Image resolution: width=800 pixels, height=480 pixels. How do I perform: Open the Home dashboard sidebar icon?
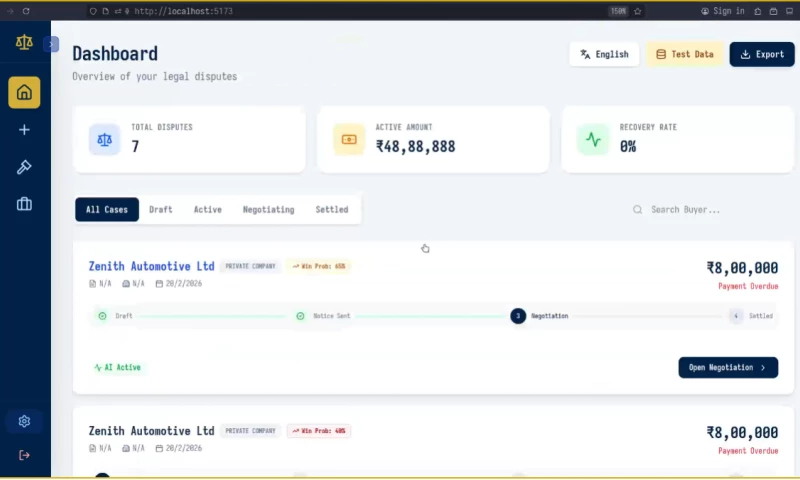click(24, 92)
